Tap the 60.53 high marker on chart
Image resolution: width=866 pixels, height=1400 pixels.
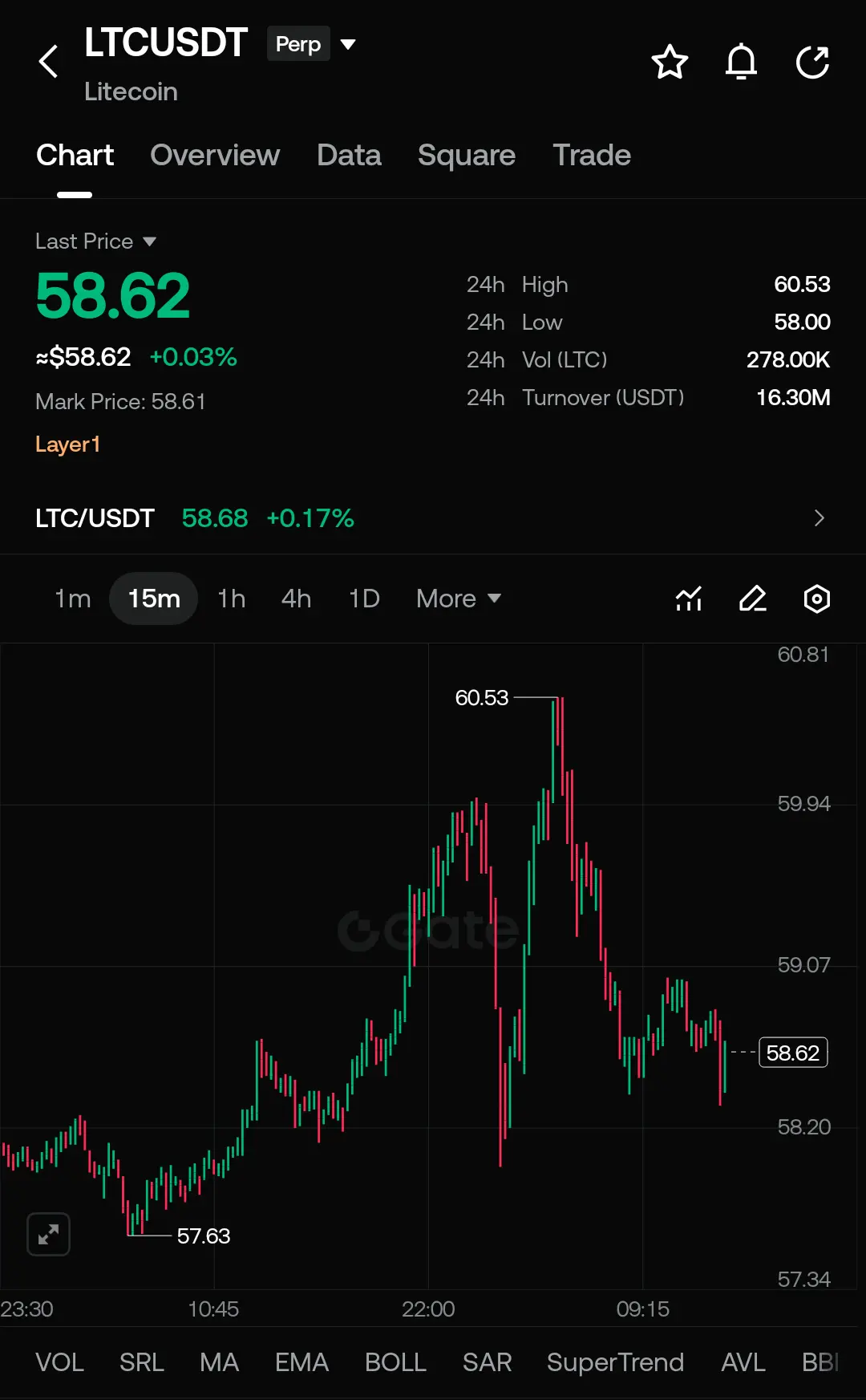(482, 698)
